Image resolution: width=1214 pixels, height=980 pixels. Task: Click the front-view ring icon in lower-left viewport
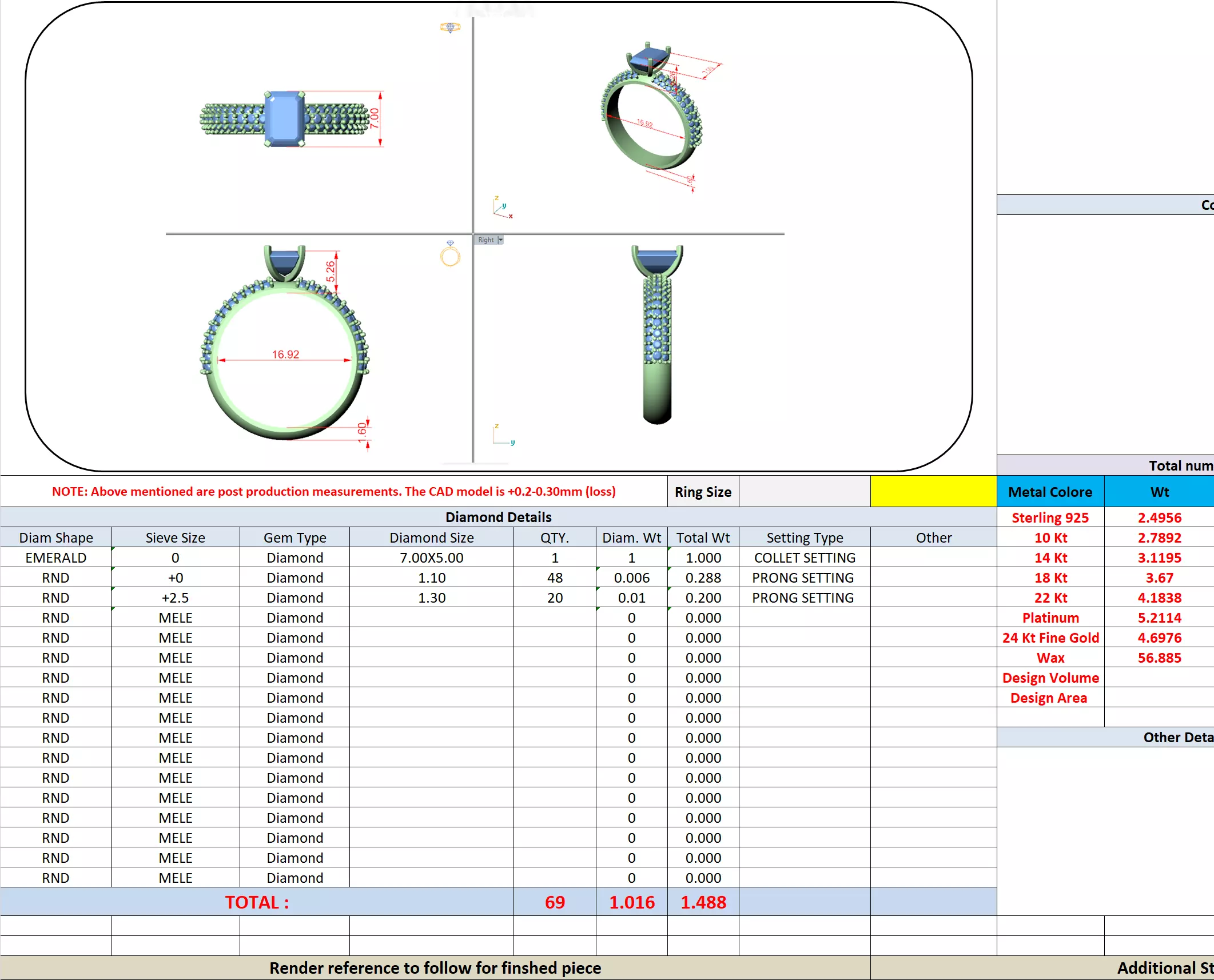point(450,255)
